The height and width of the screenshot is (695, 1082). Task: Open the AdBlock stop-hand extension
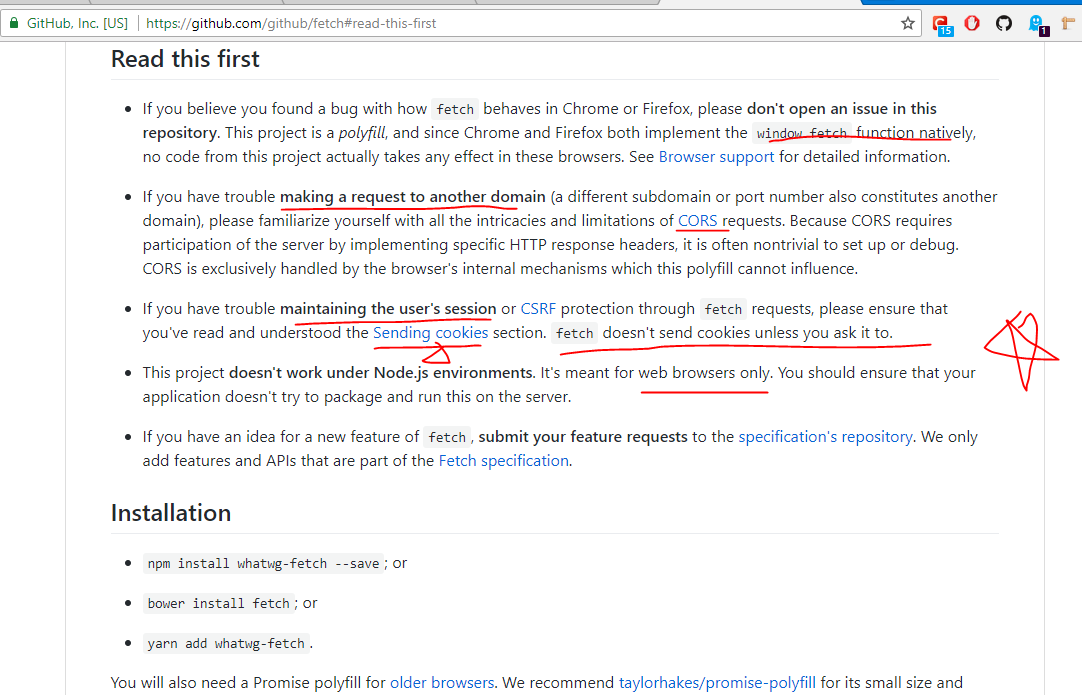[972, 23]
